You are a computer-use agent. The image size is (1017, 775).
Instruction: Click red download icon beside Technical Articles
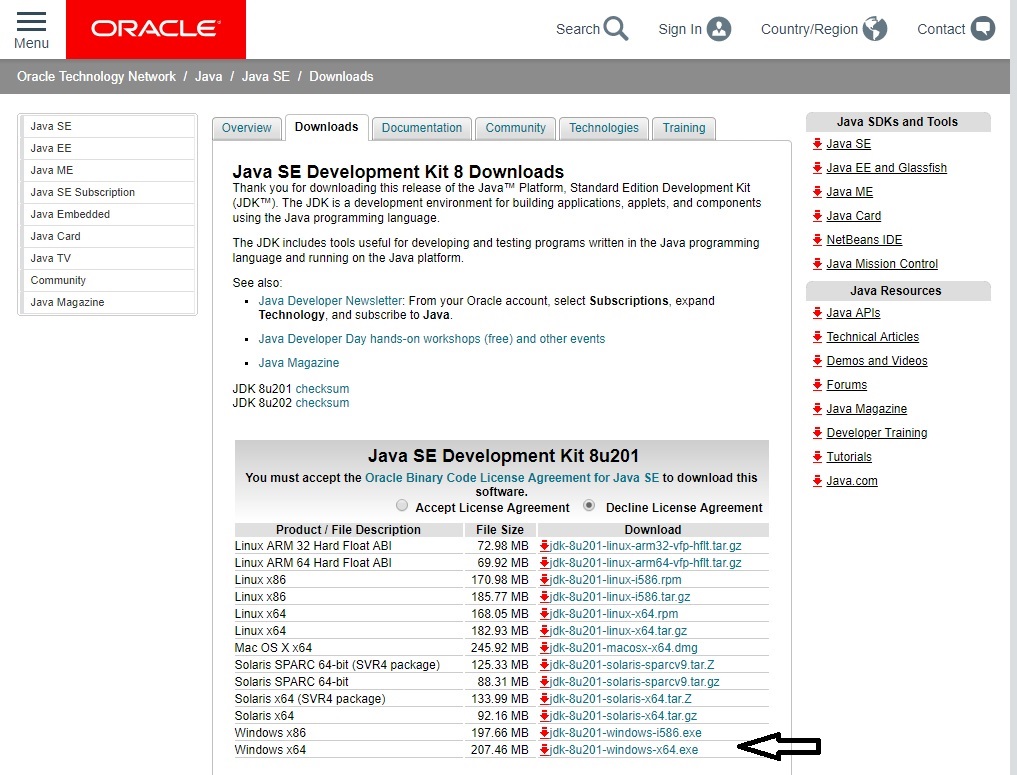coord(817,337)
